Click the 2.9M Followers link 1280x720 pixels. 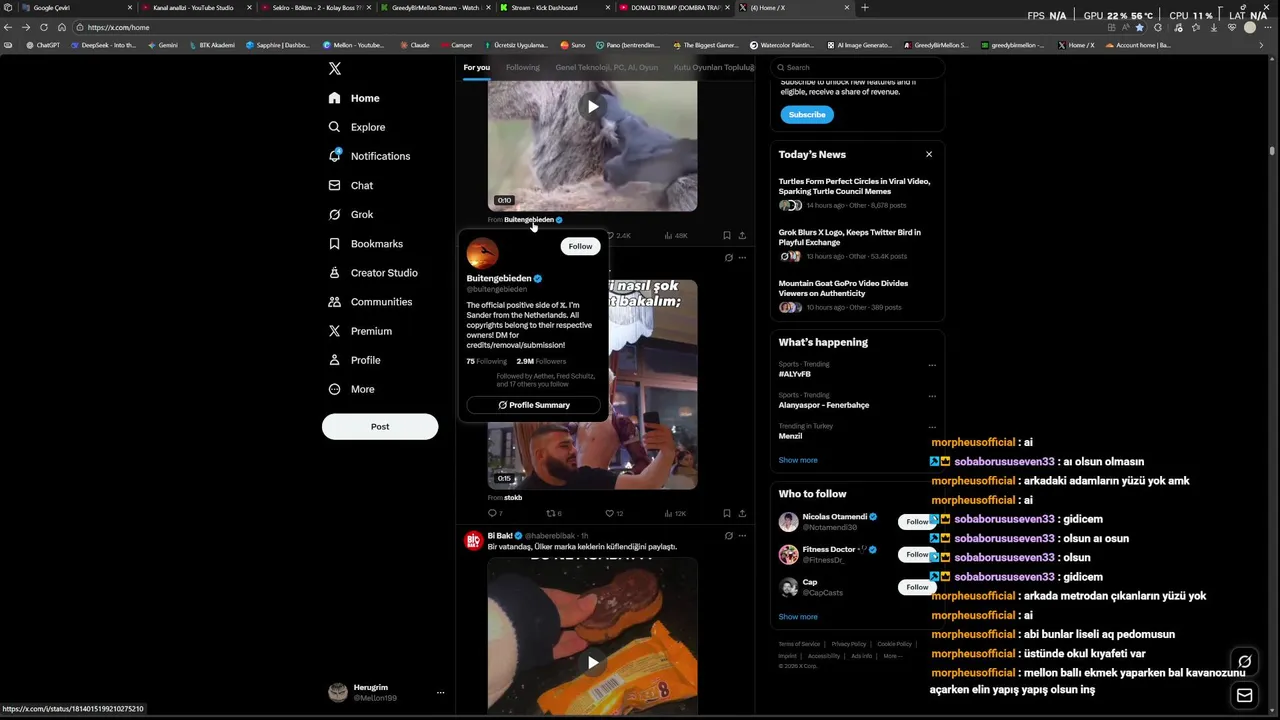(541, 361)
